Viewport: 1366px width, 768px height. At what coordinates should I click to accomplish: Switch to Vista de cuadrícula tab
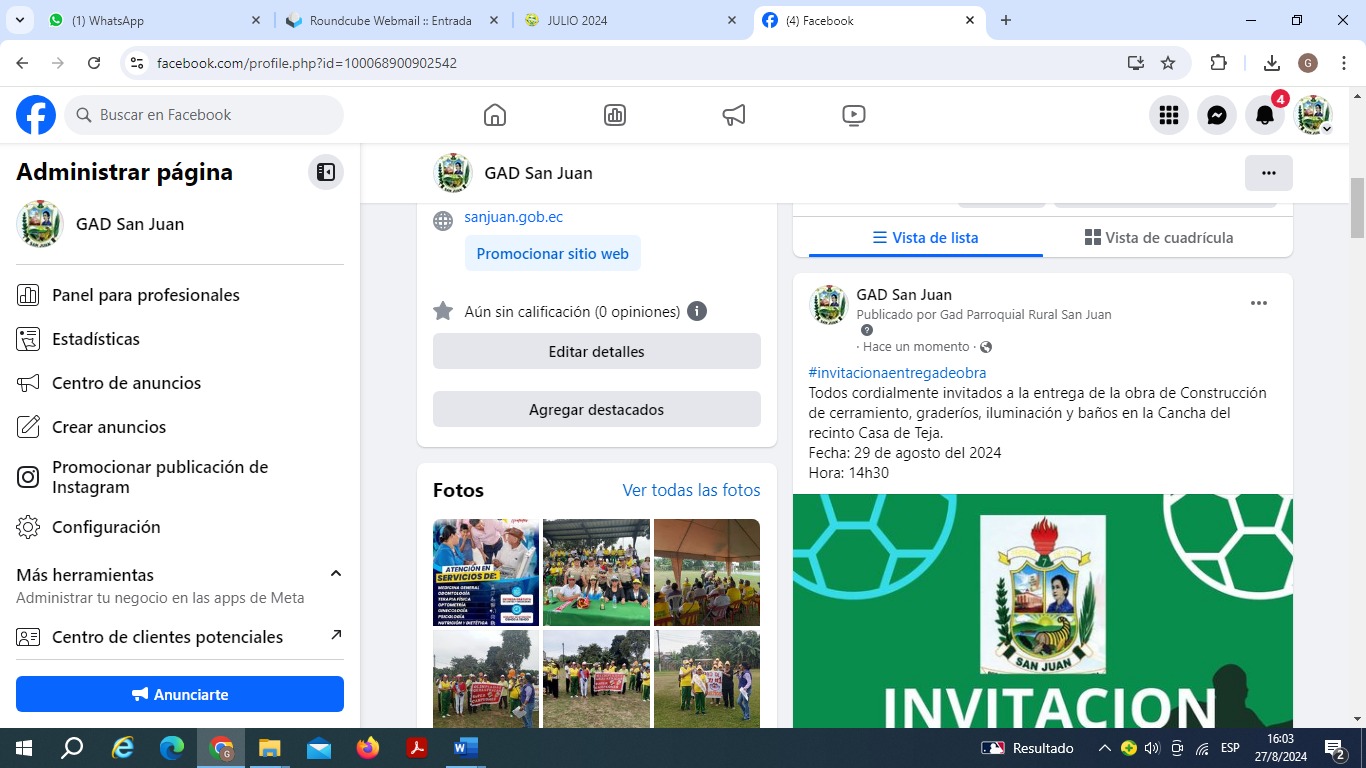click(x=1159, y=238)
